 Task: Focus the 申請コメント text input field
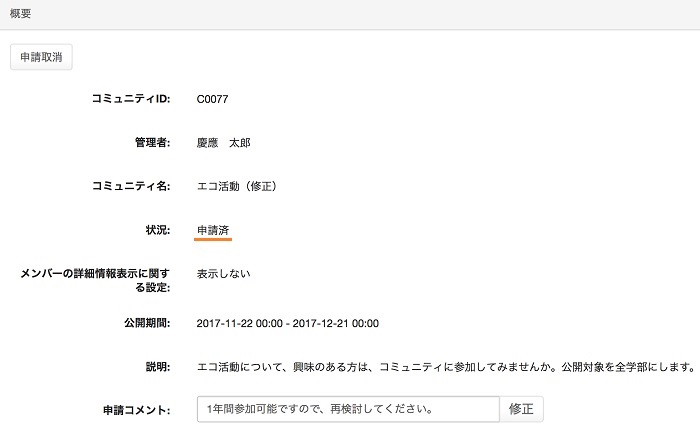(347, 410)
